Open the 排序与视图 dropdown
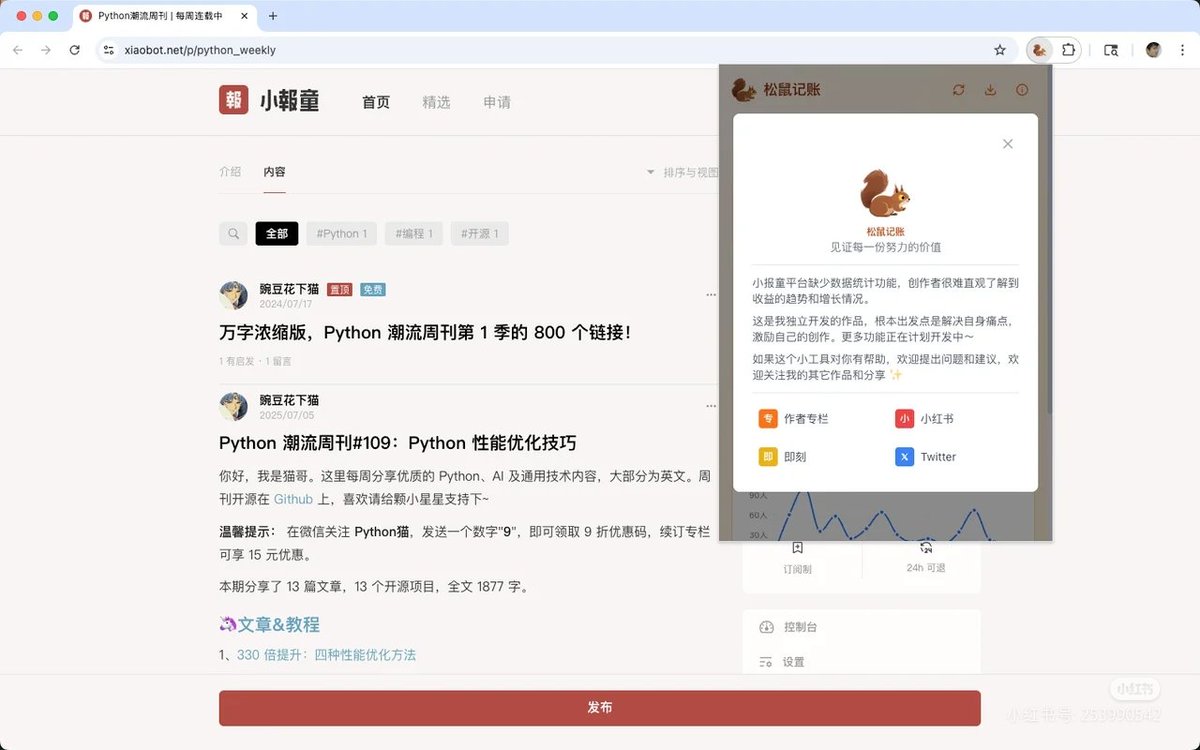This screenshot has height=750, width=1200. [x=686, y=172]
